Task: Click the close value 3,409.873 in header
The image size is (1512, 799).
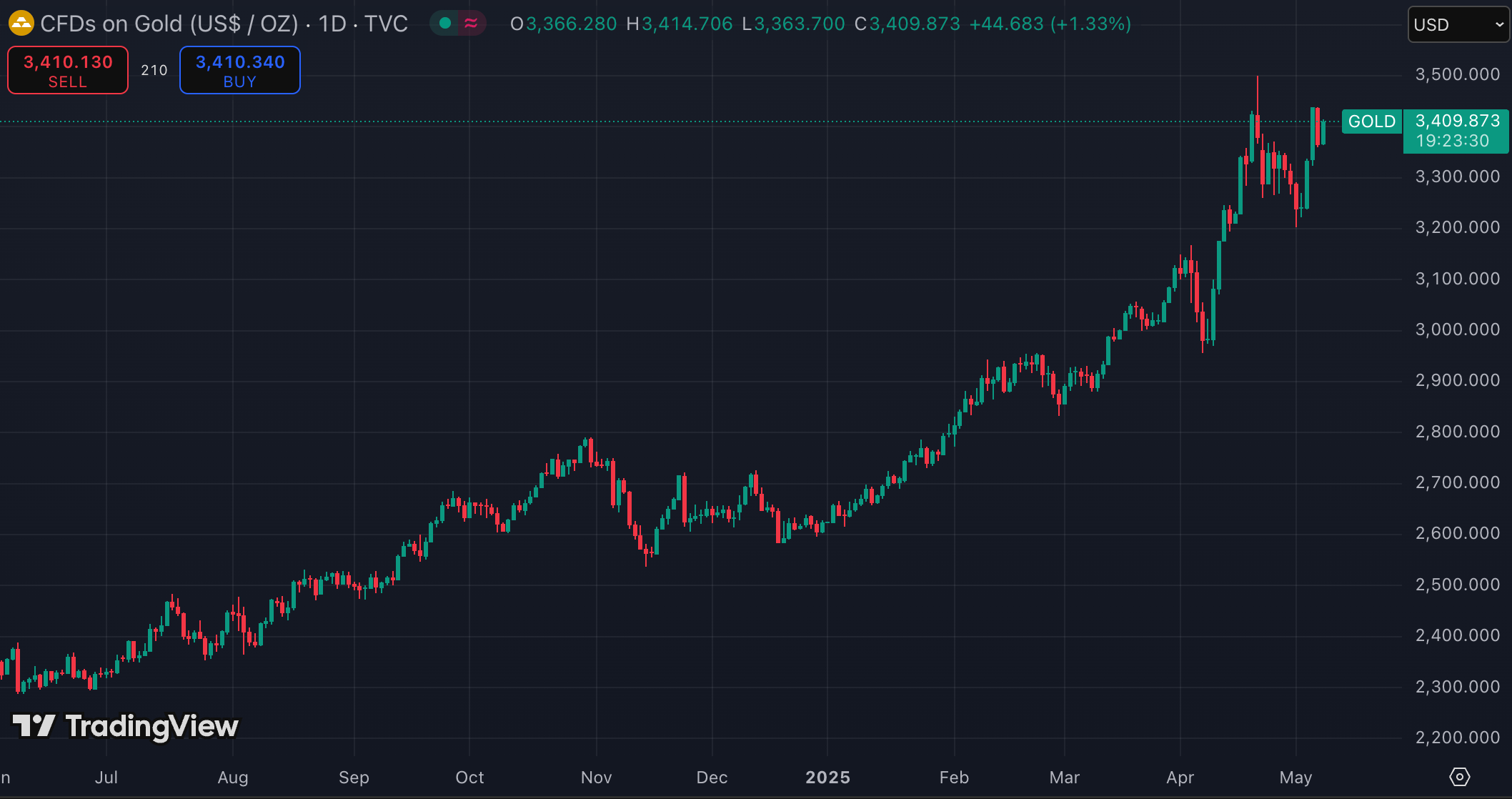Action: 915,24
